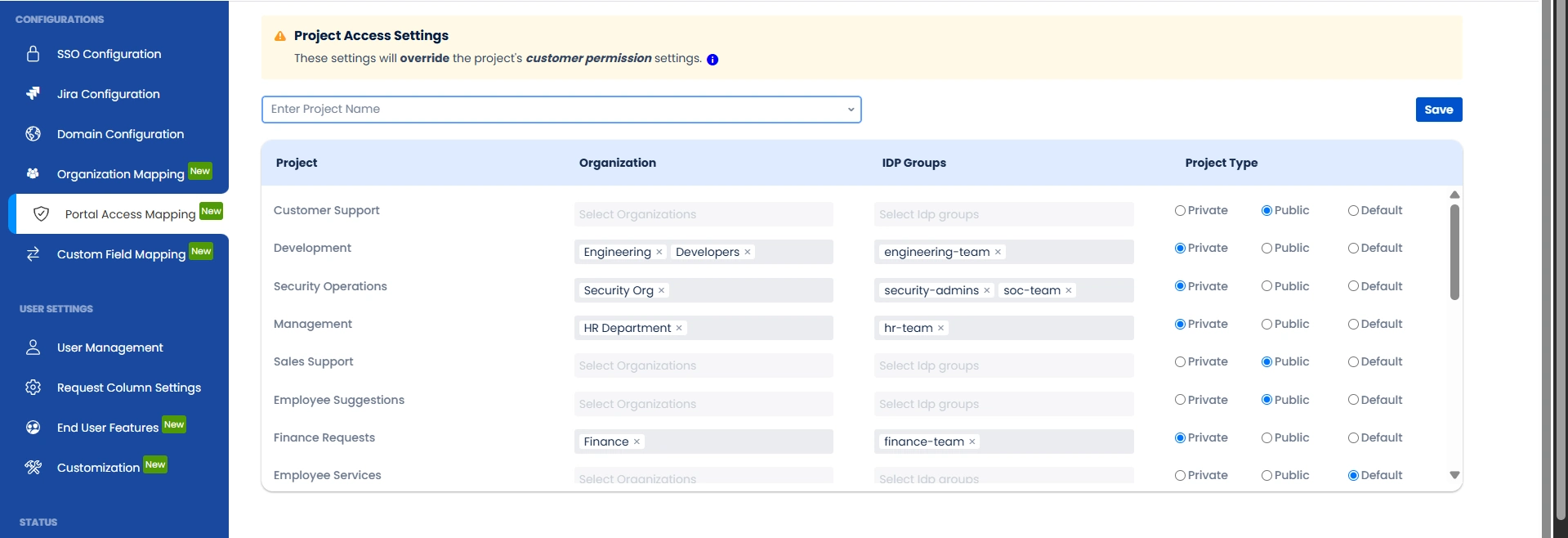Image resolution: width=1568 pixels, height=538 pixels.
Task: Click the SSO Configuration lock icon
Action: [x=33, y=54]
